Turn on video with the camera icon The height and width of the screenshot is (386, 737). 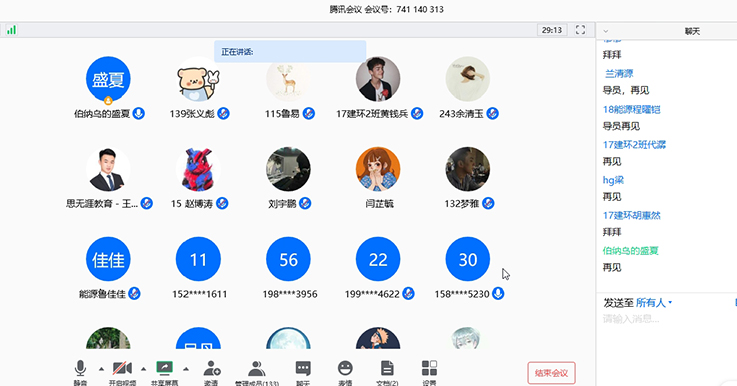tap(122, 368)
